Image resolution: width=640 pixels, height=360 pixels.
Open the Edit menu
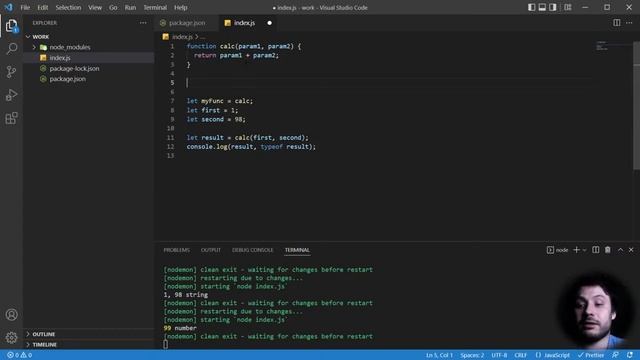pyautogui.click(x=42, y=7)
